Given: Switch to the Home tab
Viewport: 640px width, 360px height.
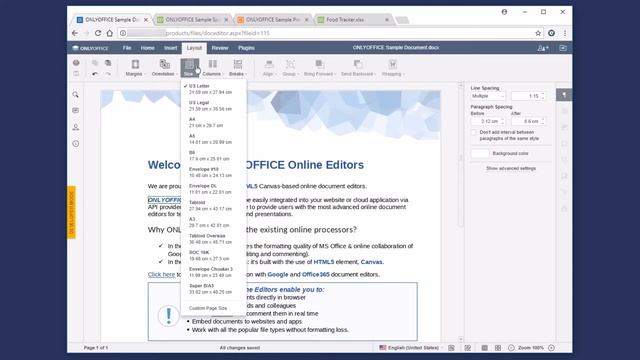Looking at the screenshot, I should click(x=147, y=48).
